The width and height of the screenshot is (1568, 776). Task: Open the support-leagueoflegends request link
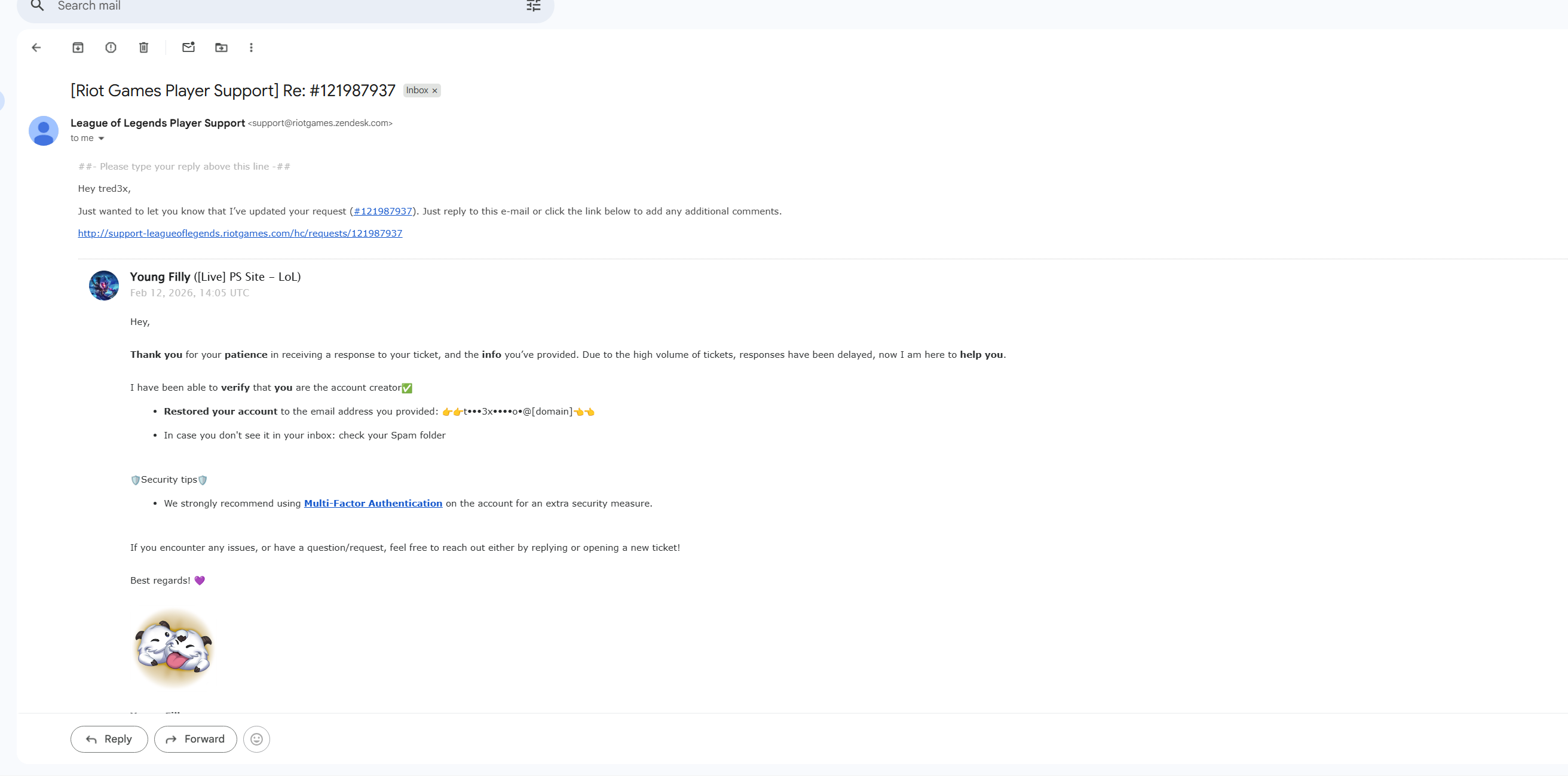[239, 233]
